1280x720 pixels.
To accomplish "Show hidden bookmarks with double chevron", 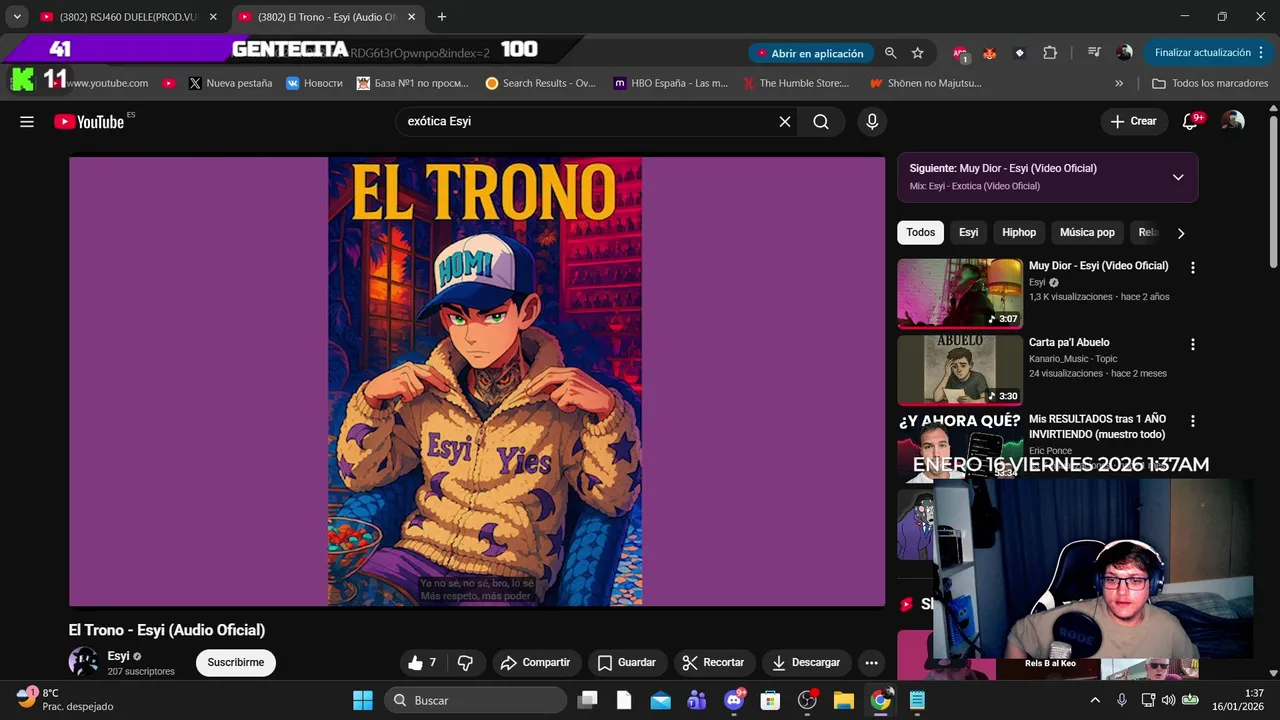I will pos(1119,83).
